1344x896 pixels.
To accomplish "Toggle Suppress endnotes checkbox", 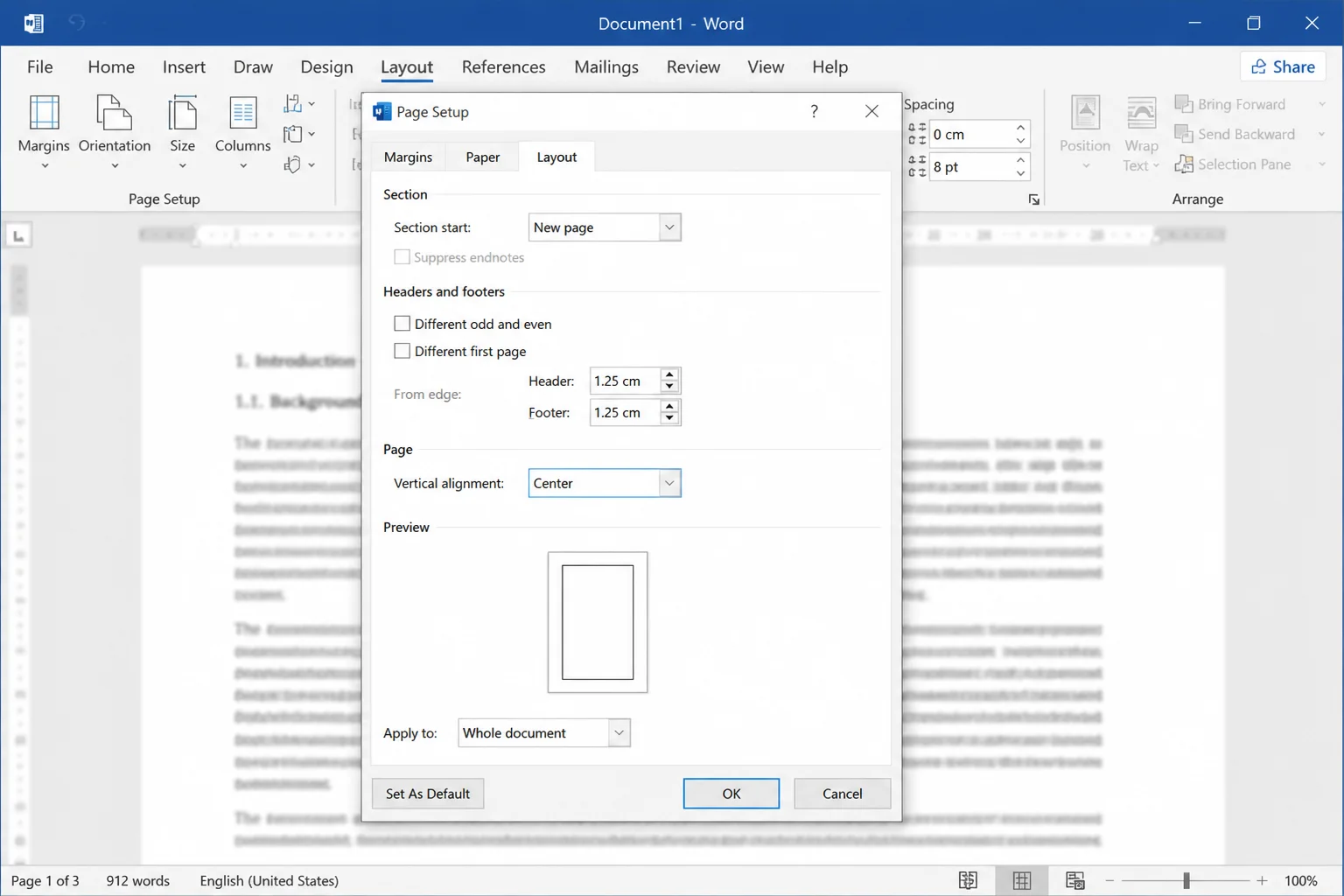I will point(402,256).
